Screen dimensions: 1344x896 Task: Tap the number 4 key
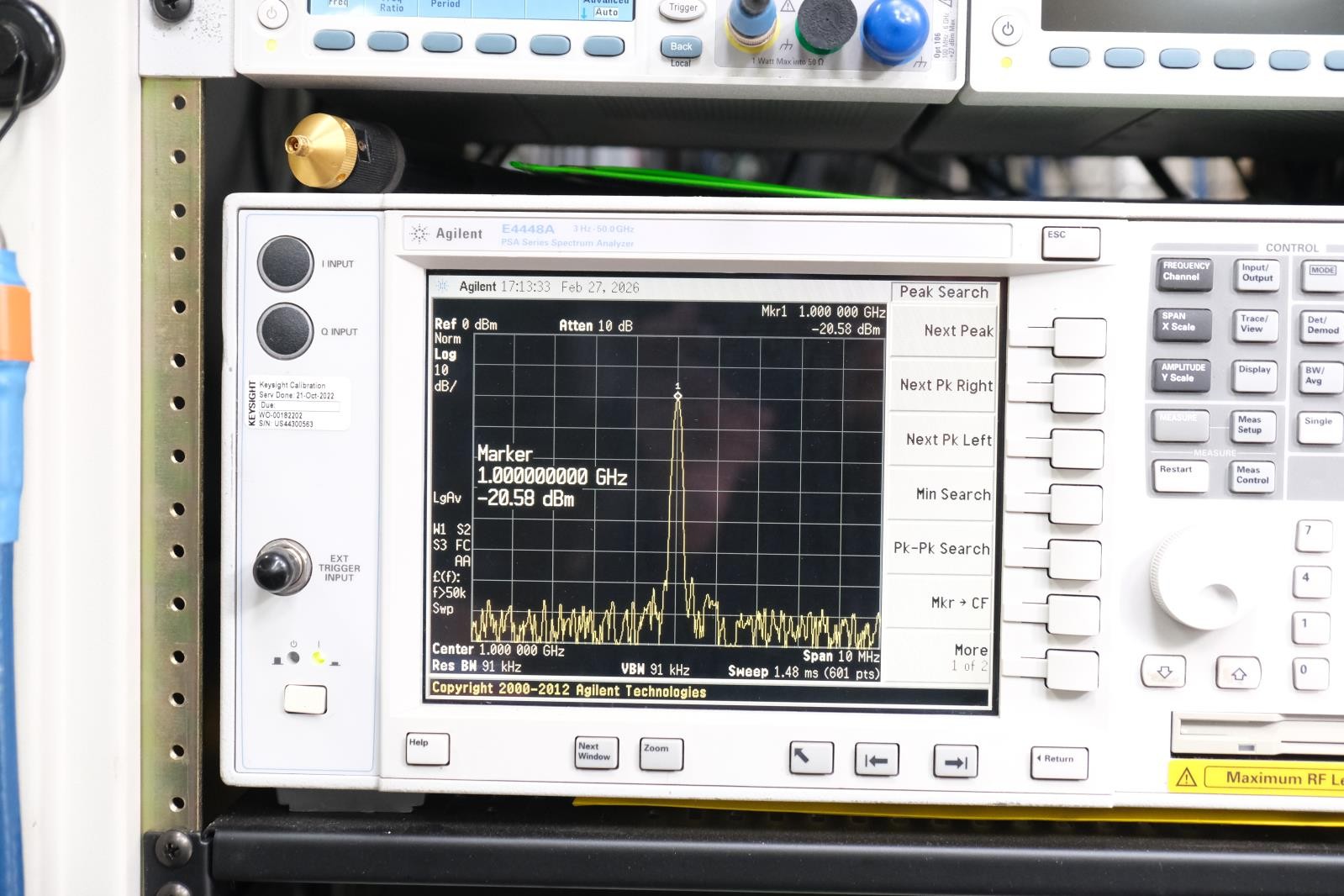1311,582
